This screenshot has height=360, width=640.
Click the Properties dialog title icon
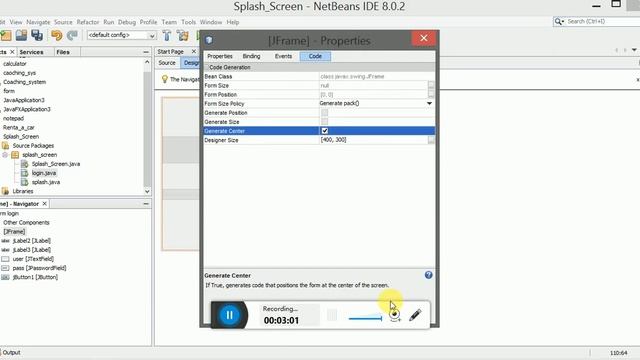209,40
